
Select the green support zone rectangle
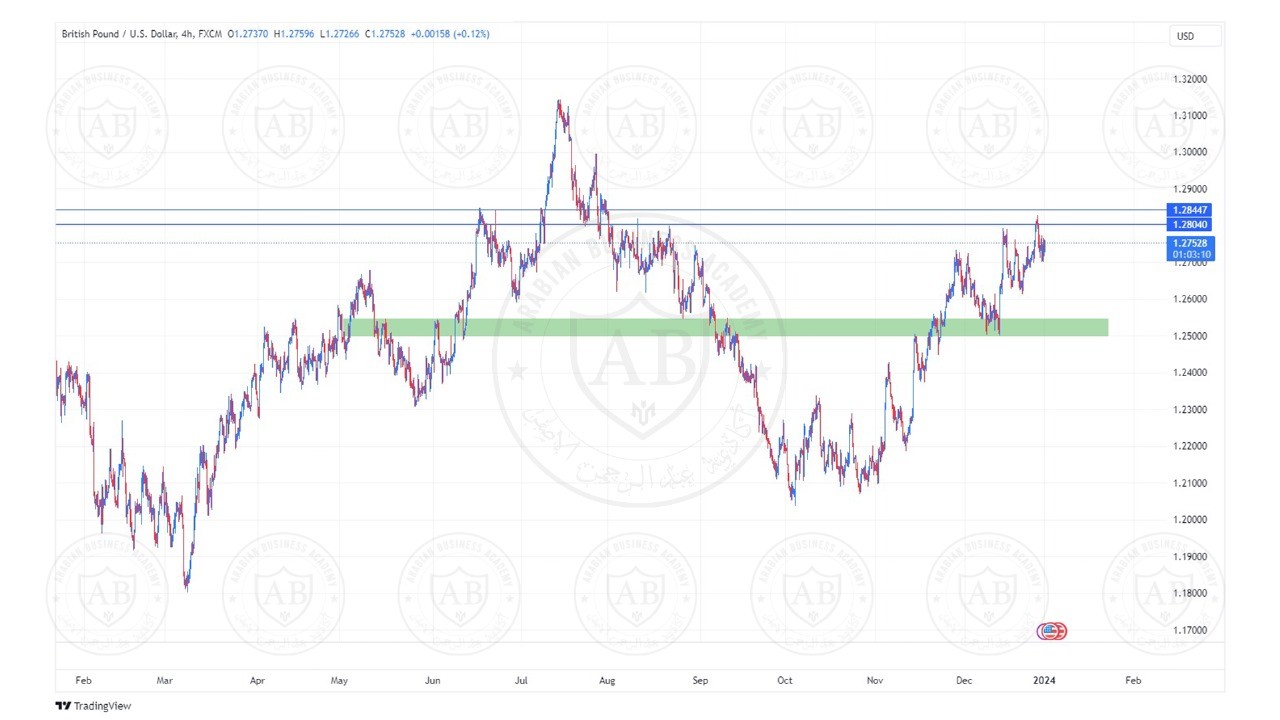725,327
